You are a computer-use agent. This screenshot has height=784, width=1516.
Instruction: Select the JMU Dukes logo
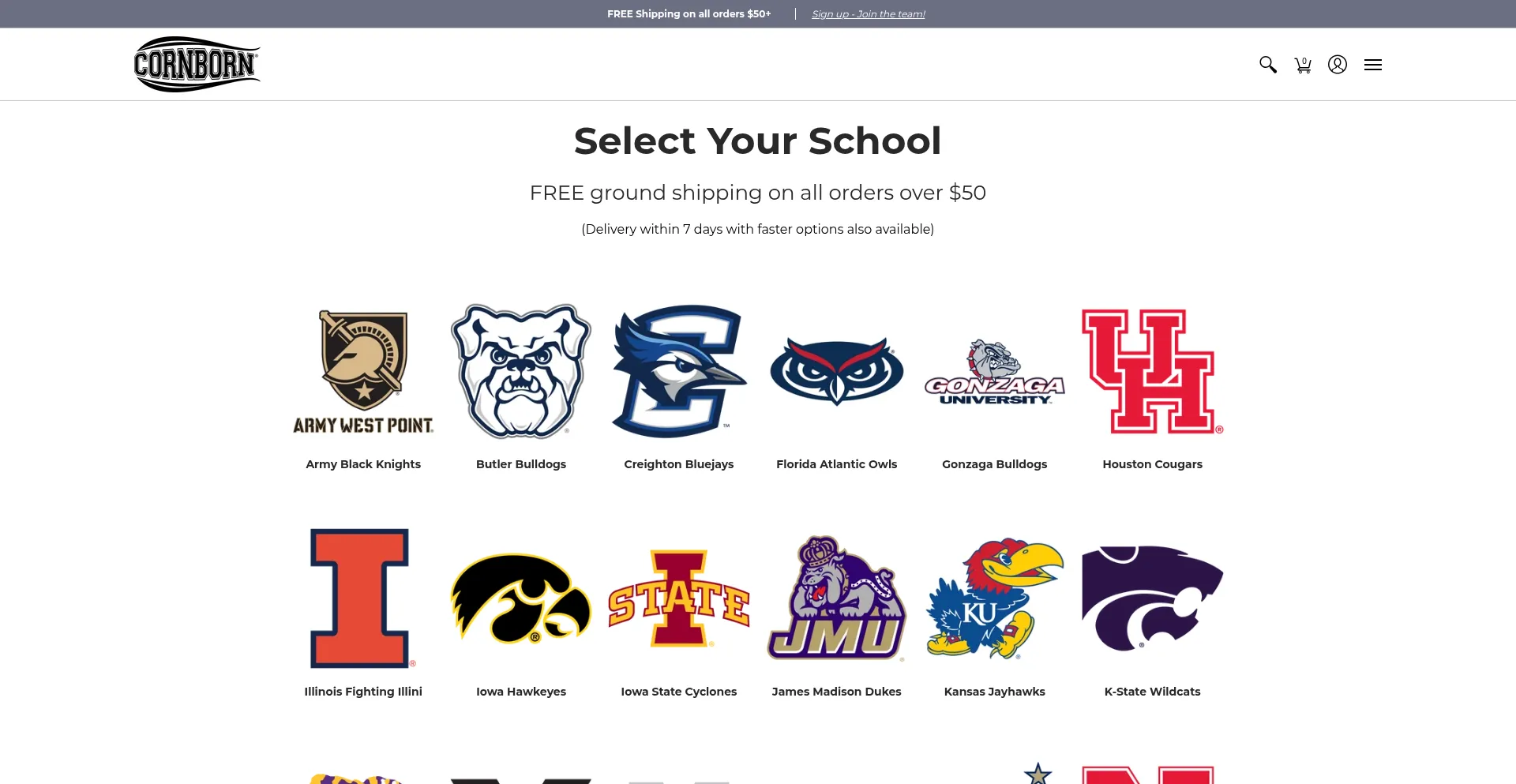coord(837,598)
